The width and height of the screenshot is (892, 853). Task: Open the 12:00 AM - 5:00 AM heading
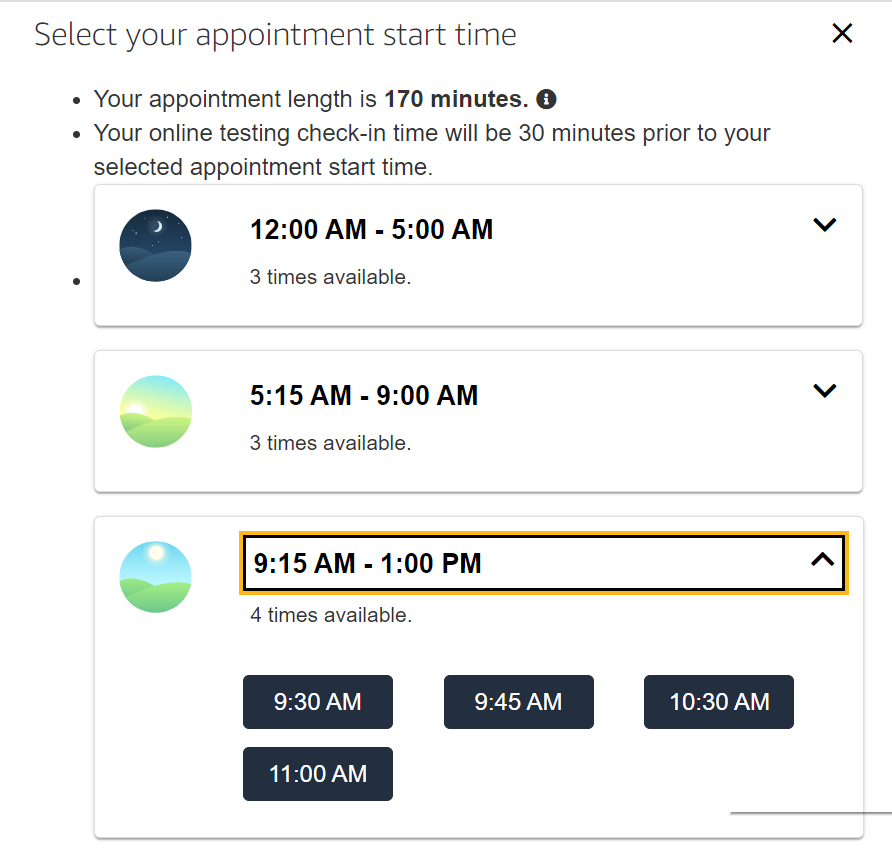point(371,230)
